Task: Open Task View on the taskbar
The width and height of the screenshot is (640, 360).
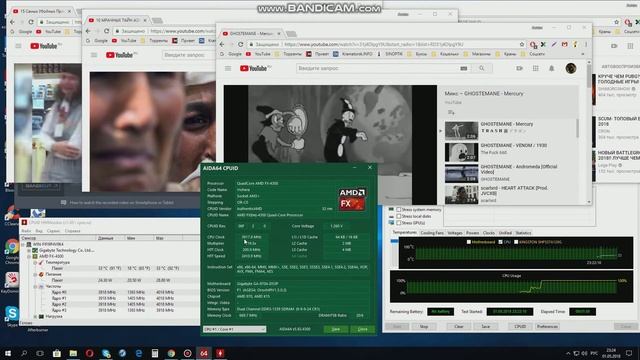Action: [40, 353]
